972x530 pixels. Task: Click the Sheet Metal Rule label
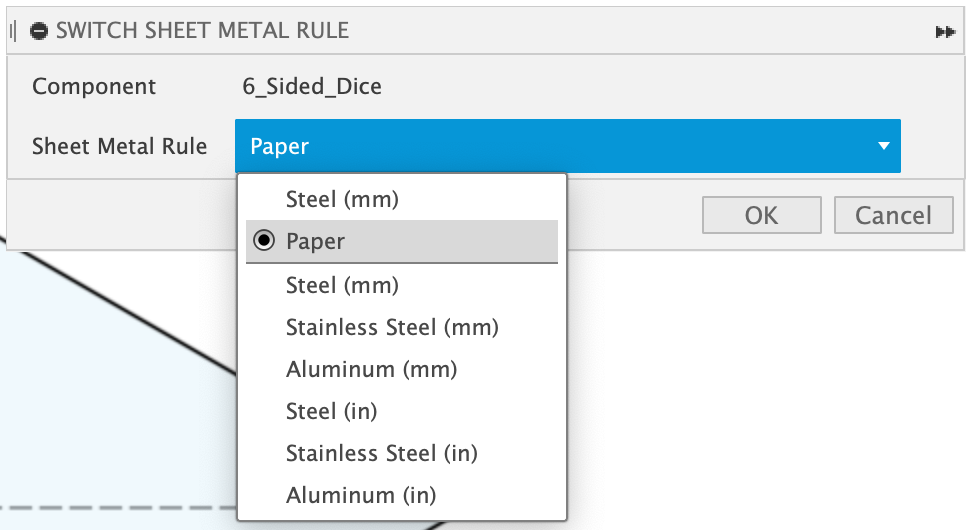(x=119, y=146)
